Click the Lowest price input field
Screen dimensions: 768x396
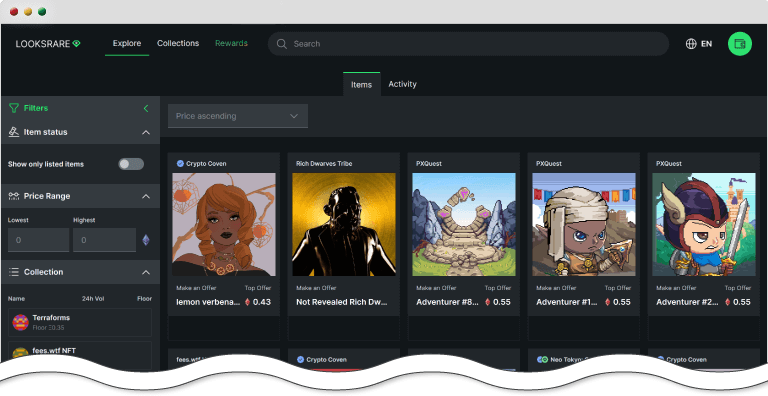click(38, 240)
